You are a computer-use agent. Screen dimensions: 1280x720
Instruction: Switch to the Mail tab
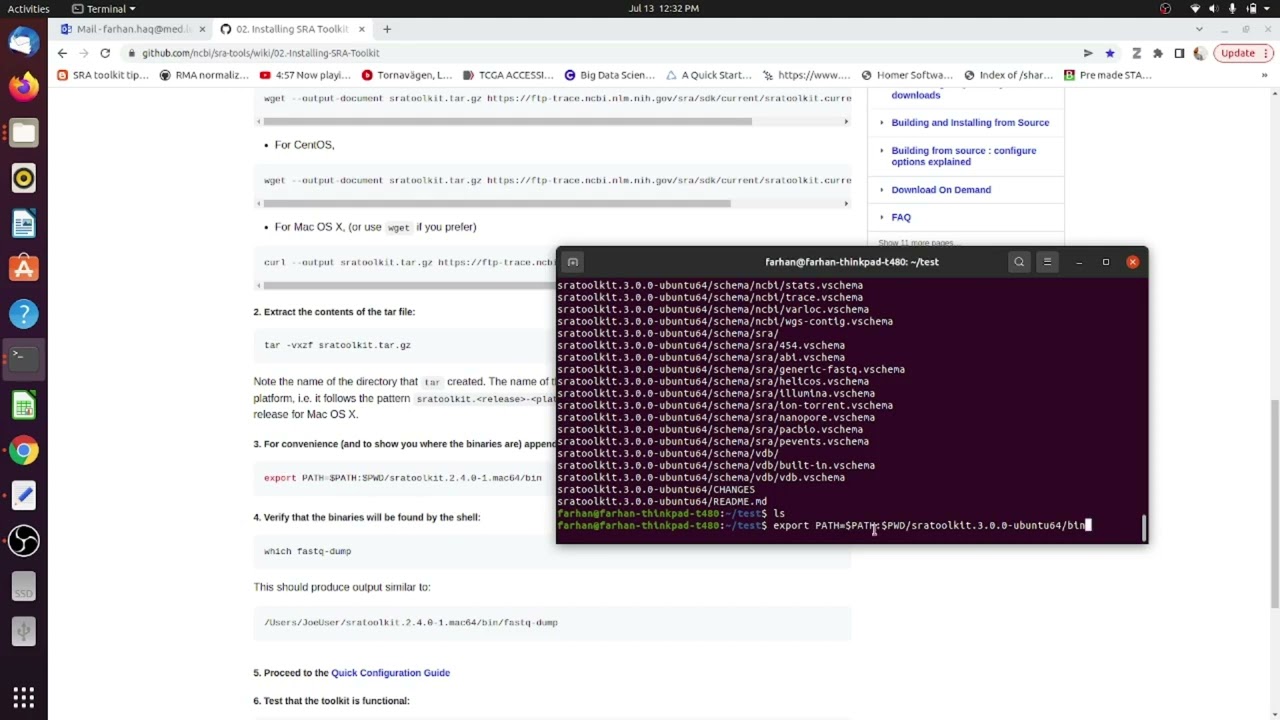130,29
